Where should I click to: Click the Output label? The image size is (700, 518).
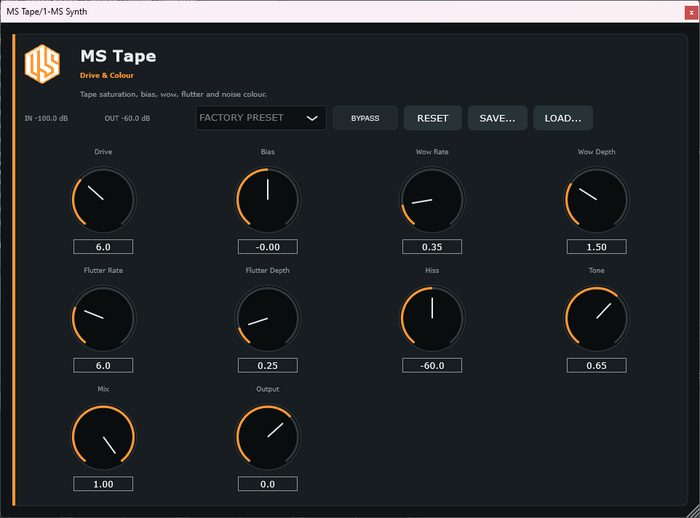point(268,389)
